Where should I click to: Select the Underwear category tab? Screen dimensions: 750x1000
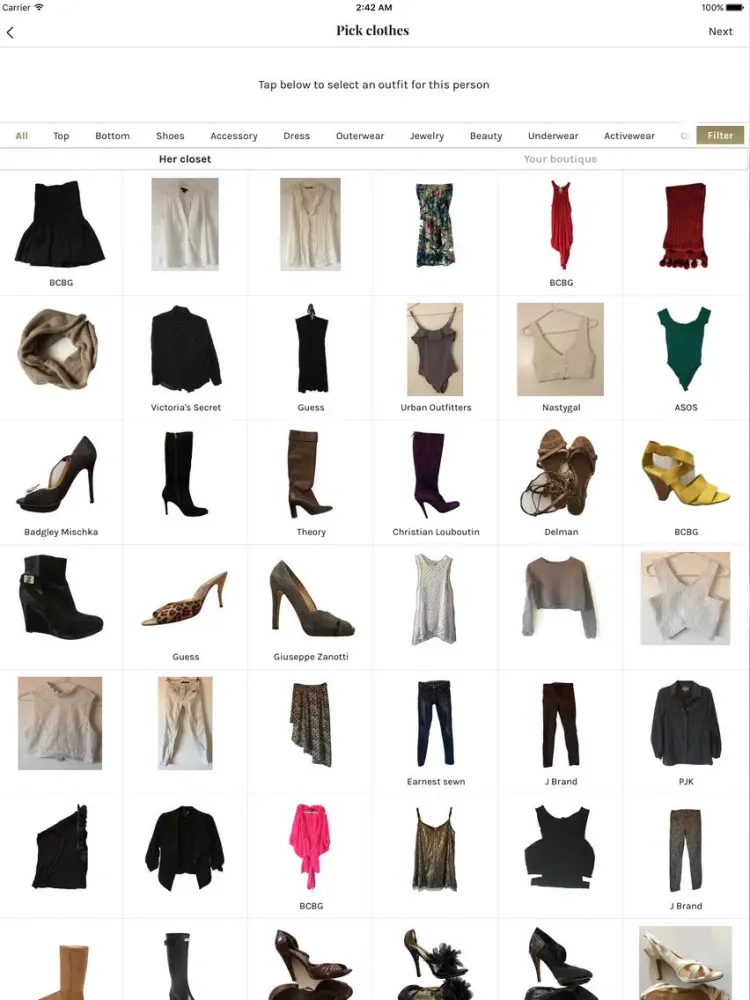pos(553,136)
